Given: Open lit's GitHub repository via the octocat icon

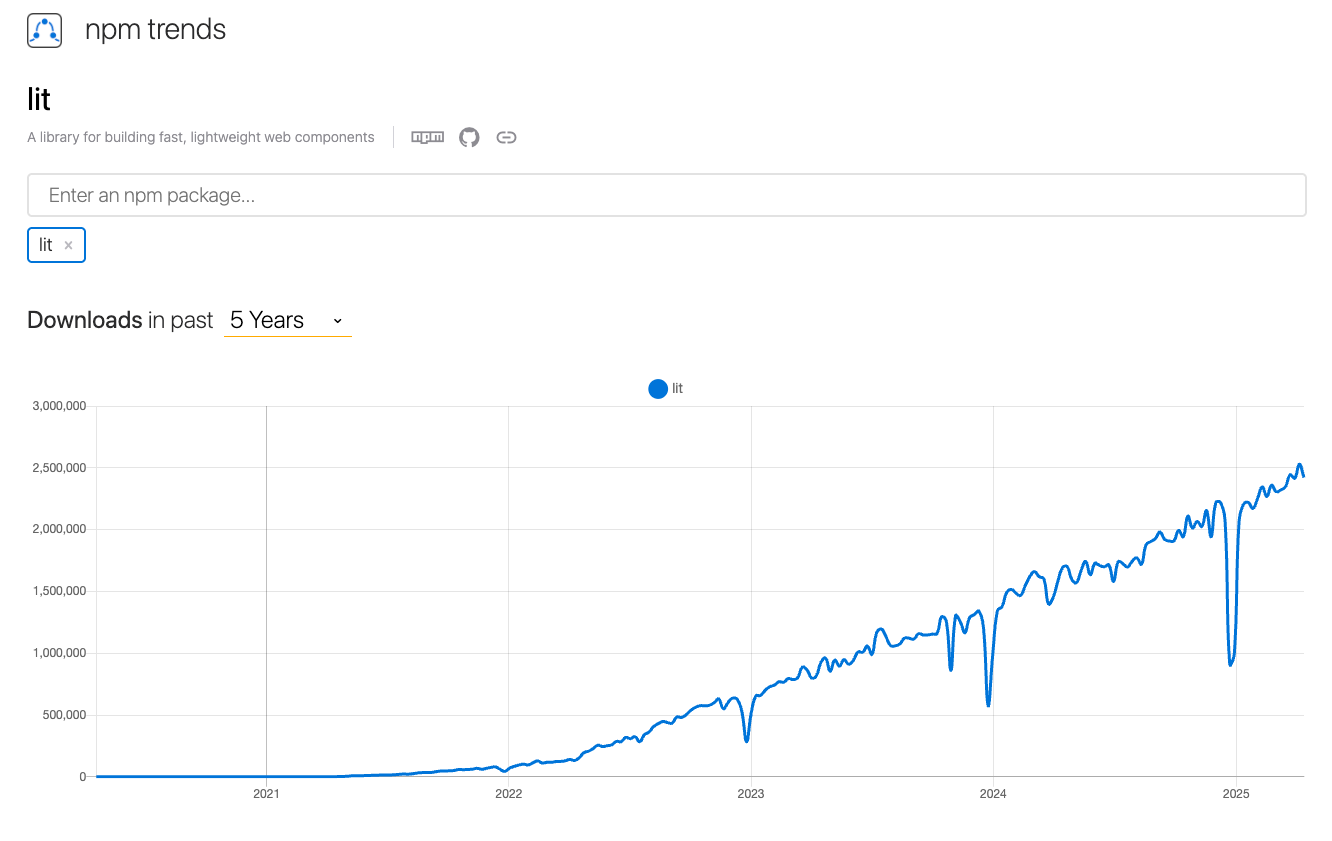Looking at the screenshot, I should [469, 137].
